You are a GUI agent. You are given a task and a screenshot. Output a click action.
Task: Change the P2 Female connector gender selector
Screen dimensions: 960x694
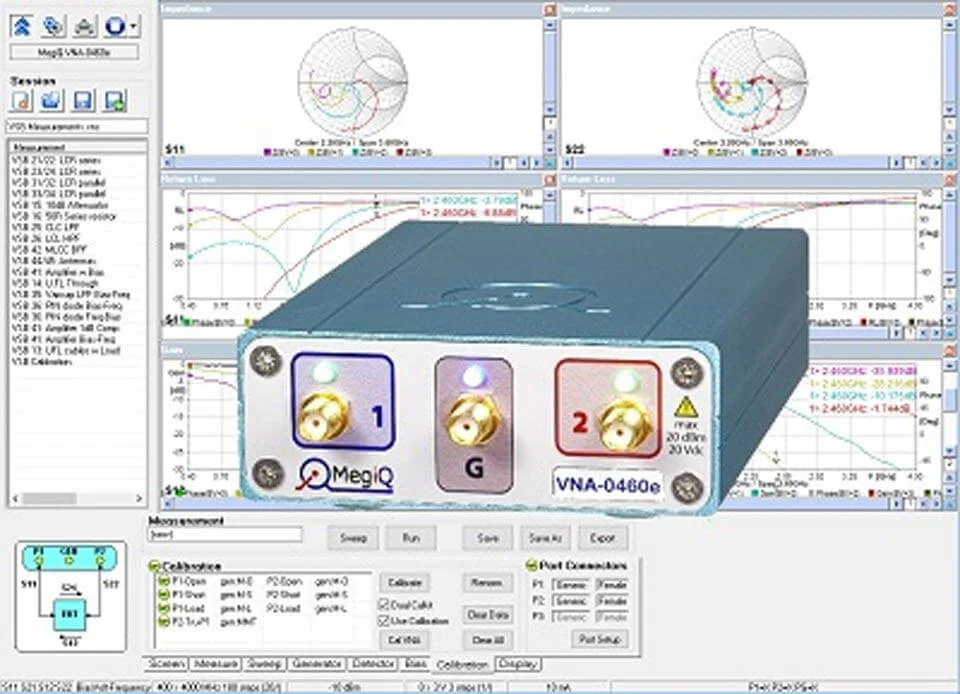611,601
